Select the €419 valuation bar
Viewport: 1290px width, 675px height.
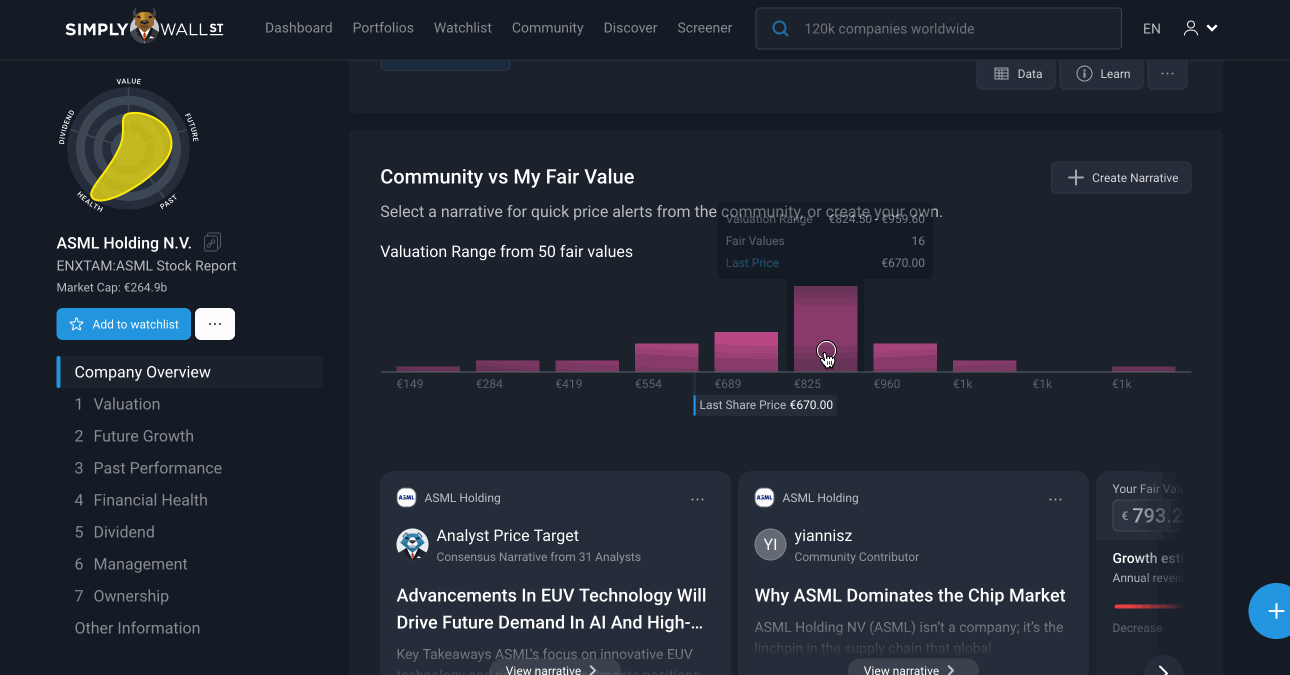click(x=587, y=366)
